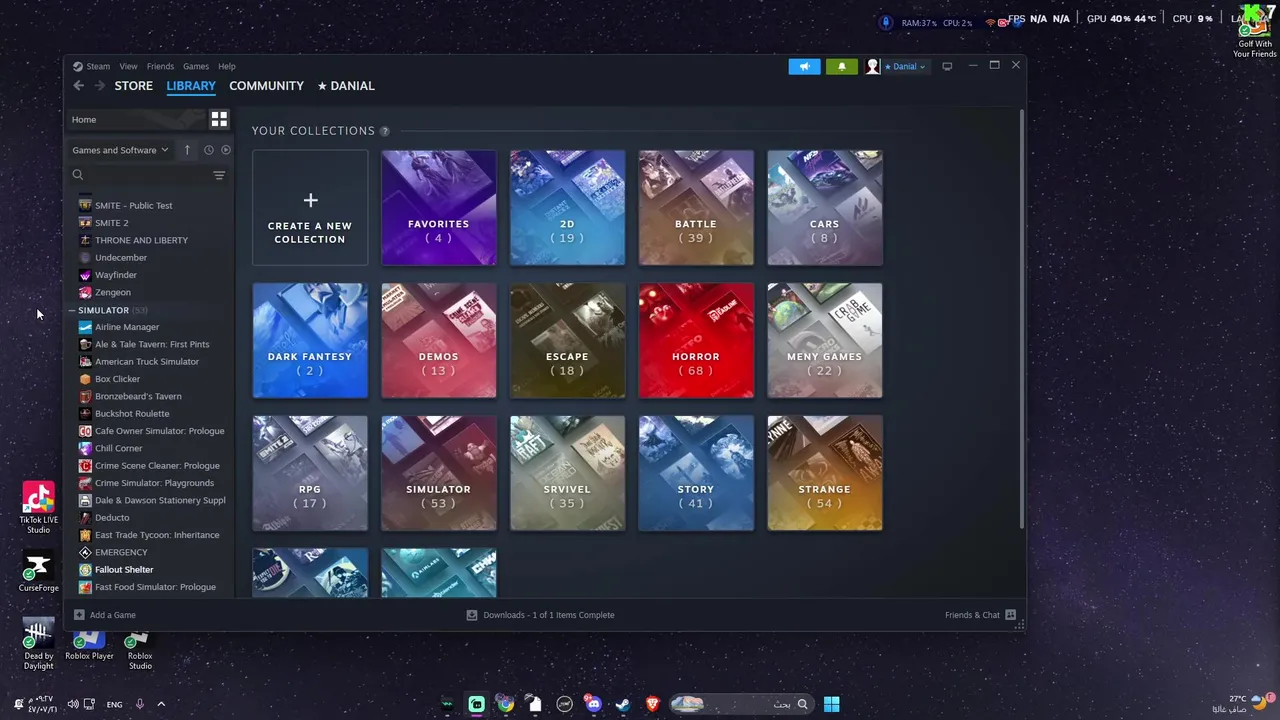The height and width of the screenshot is (720, 1280).
Task: Switch to Big Picture mode icon
Action: [947, 66]
